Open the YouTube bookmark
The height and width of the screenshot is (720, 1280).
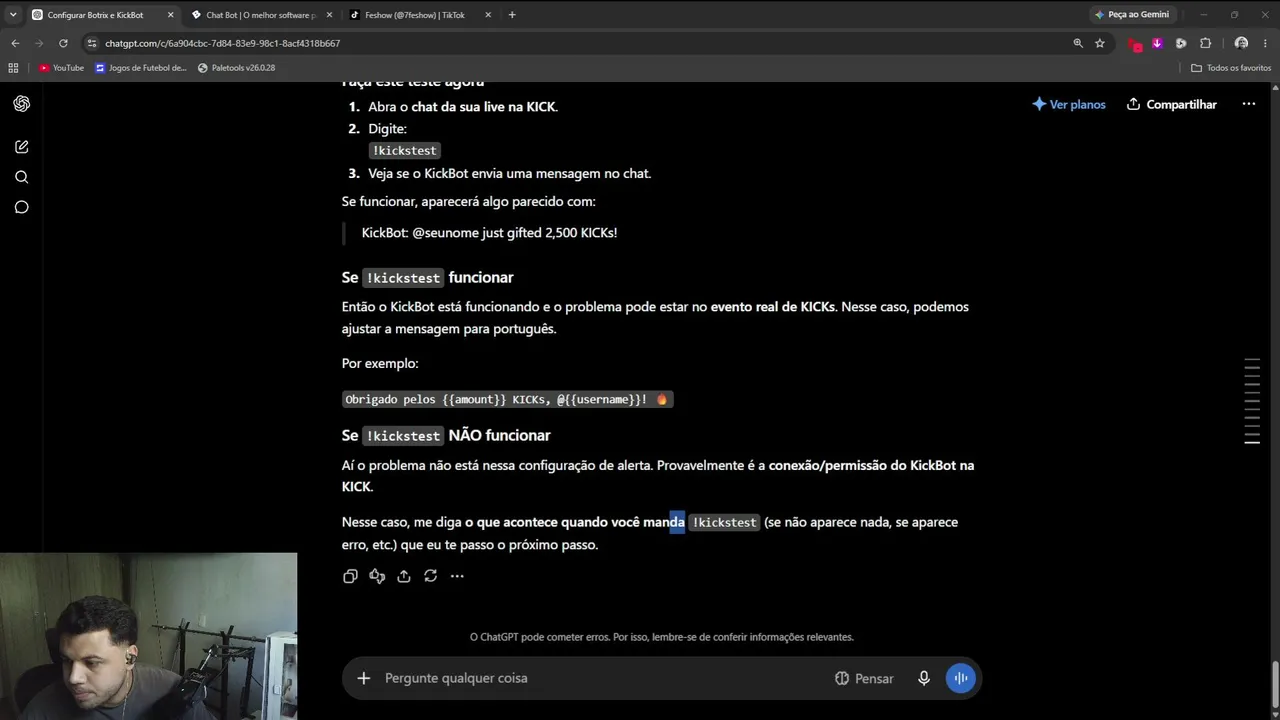(61, 68)
